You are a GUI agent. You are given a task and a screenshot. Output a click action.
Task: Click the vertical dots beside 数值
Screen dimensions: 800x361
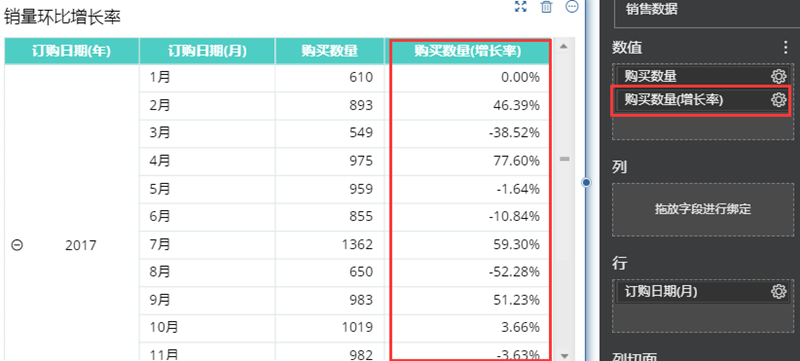(786, 48)
